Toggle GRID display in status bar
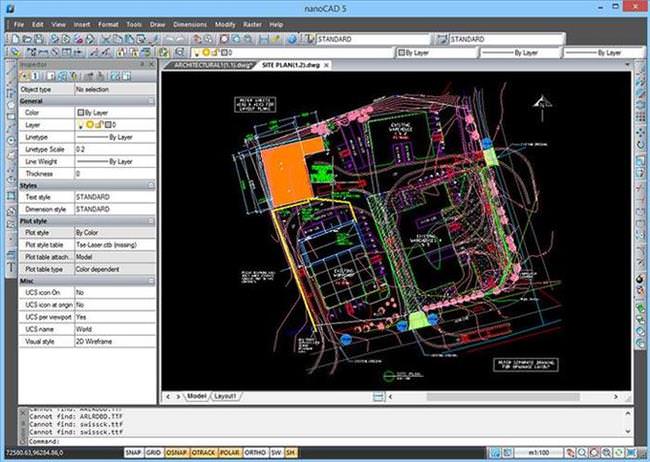The height and width of the screenshot is (462, 650). [153, 452]
